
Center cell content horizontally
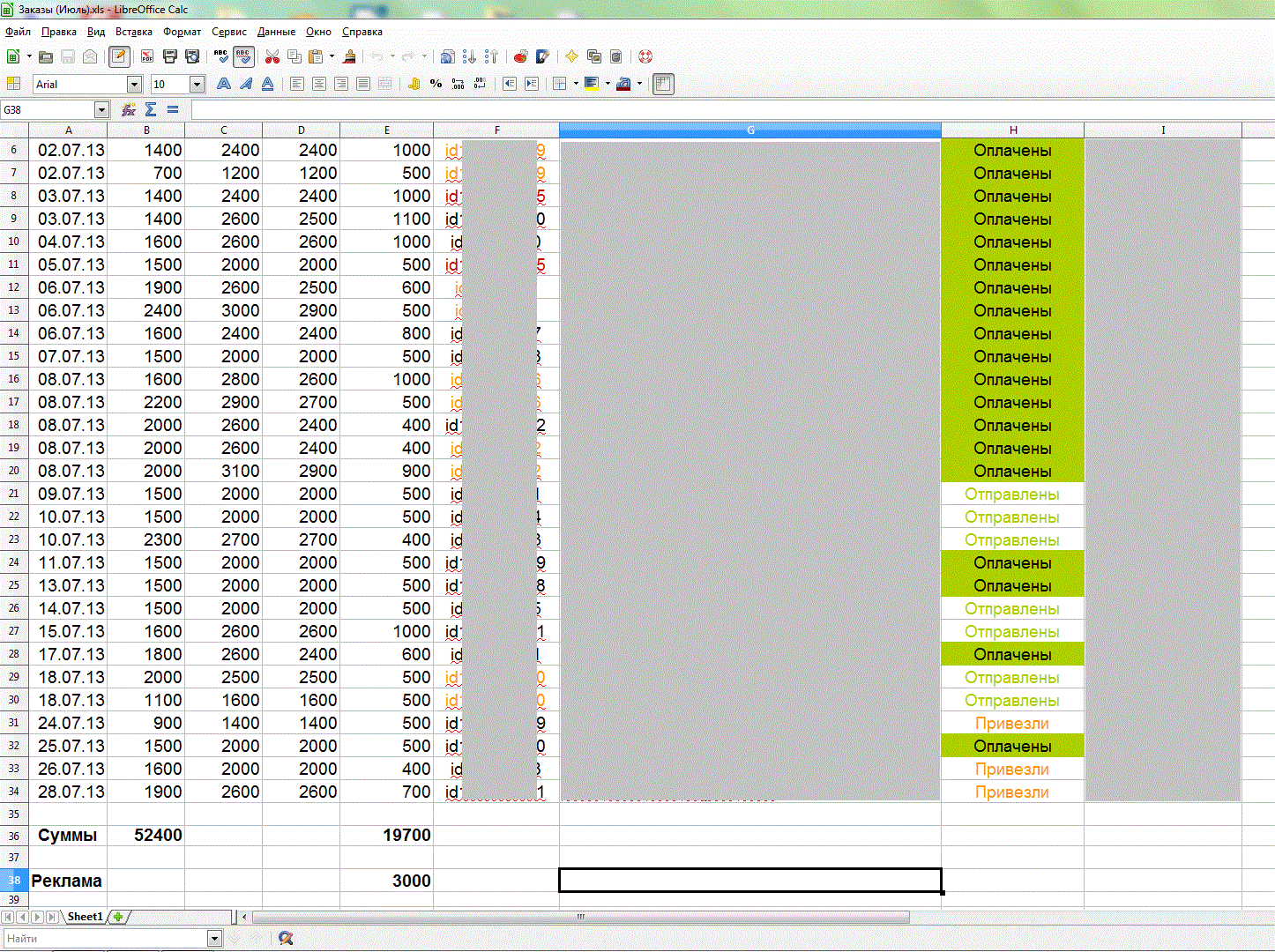(x=319, y=84)
